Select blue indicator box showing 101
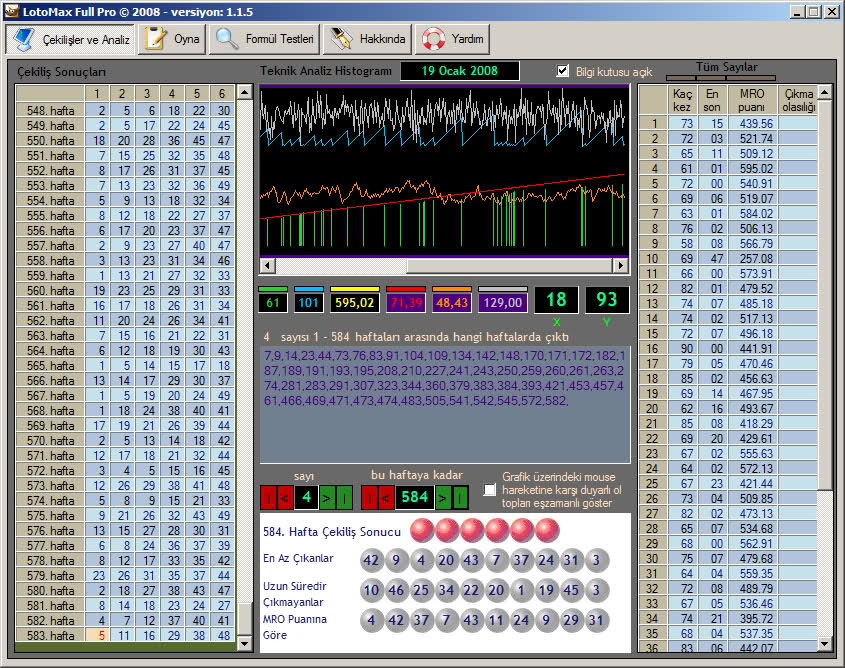 309,302
